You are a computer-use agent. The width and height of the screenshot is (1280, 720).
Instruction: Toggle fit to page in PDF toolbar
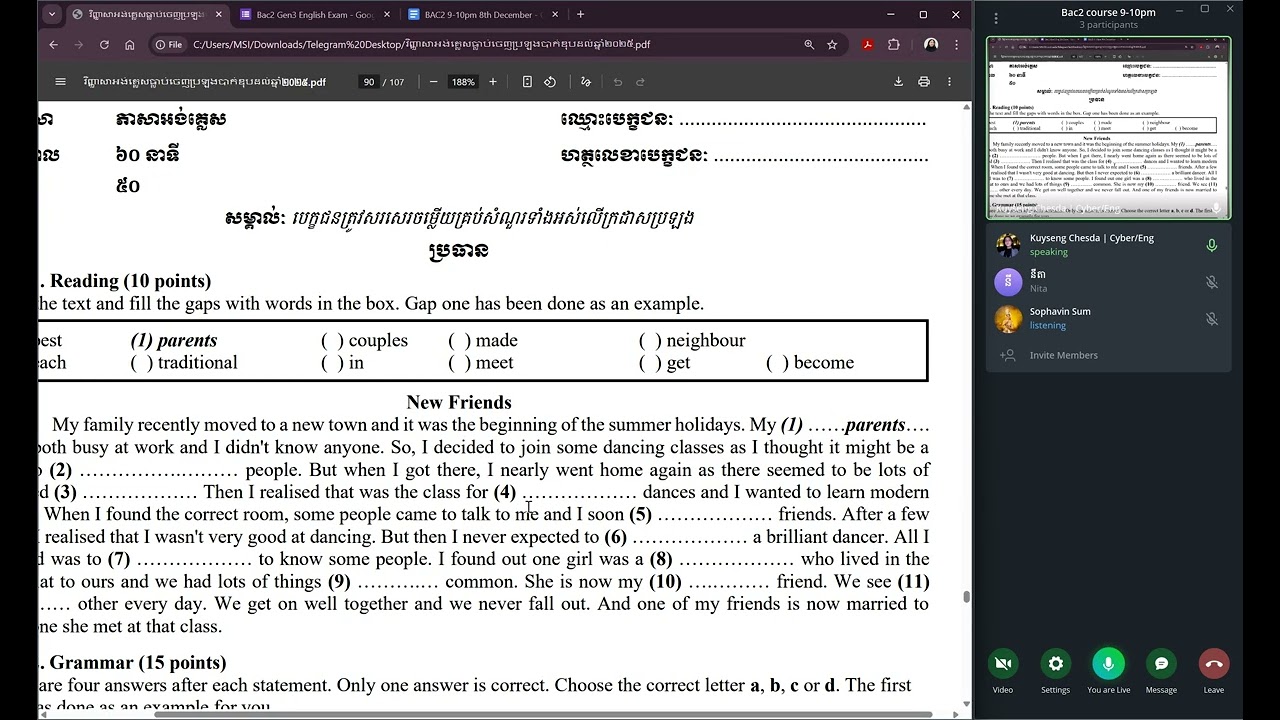click(527, 82)
